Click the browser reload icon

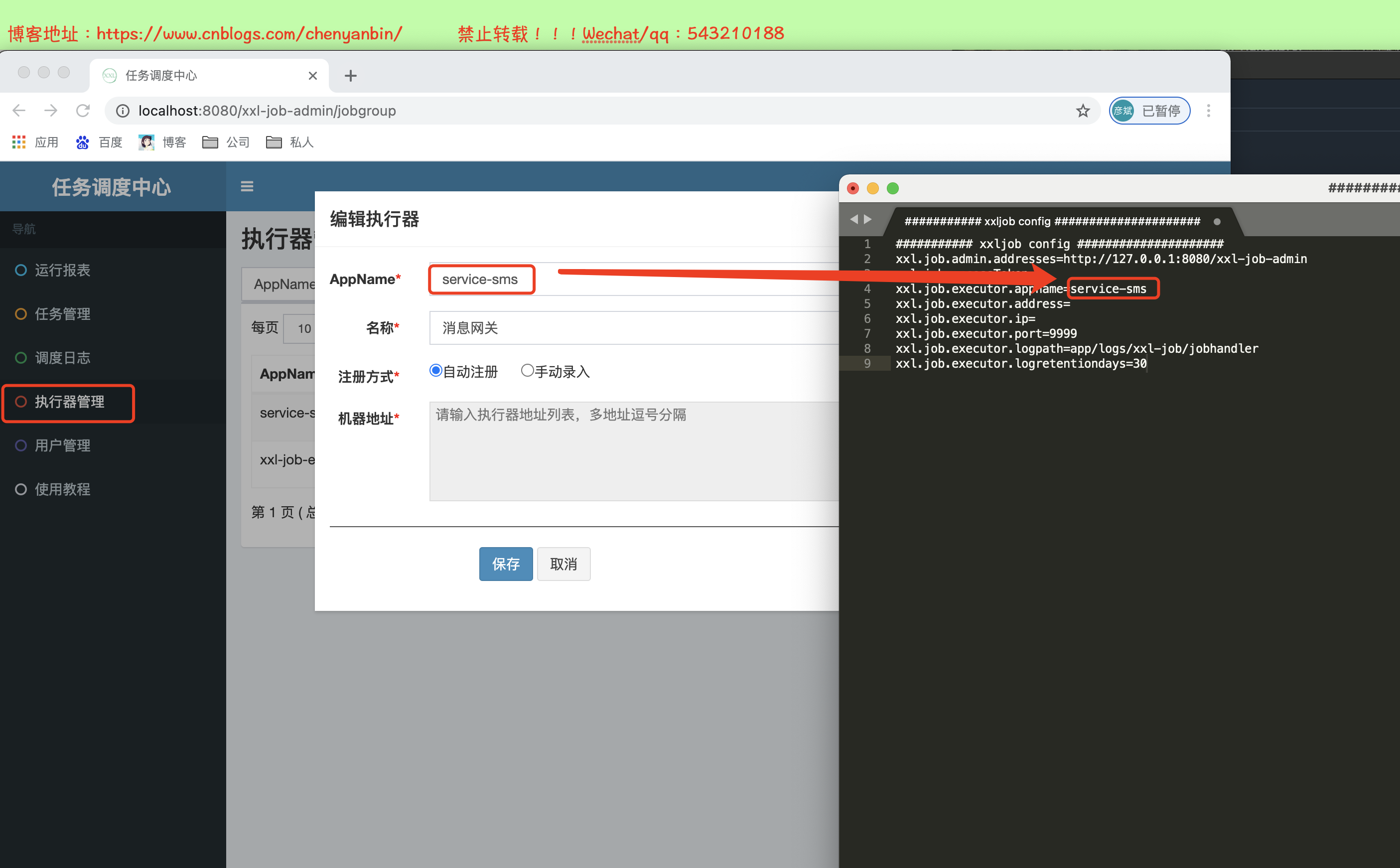click(83, 110)
